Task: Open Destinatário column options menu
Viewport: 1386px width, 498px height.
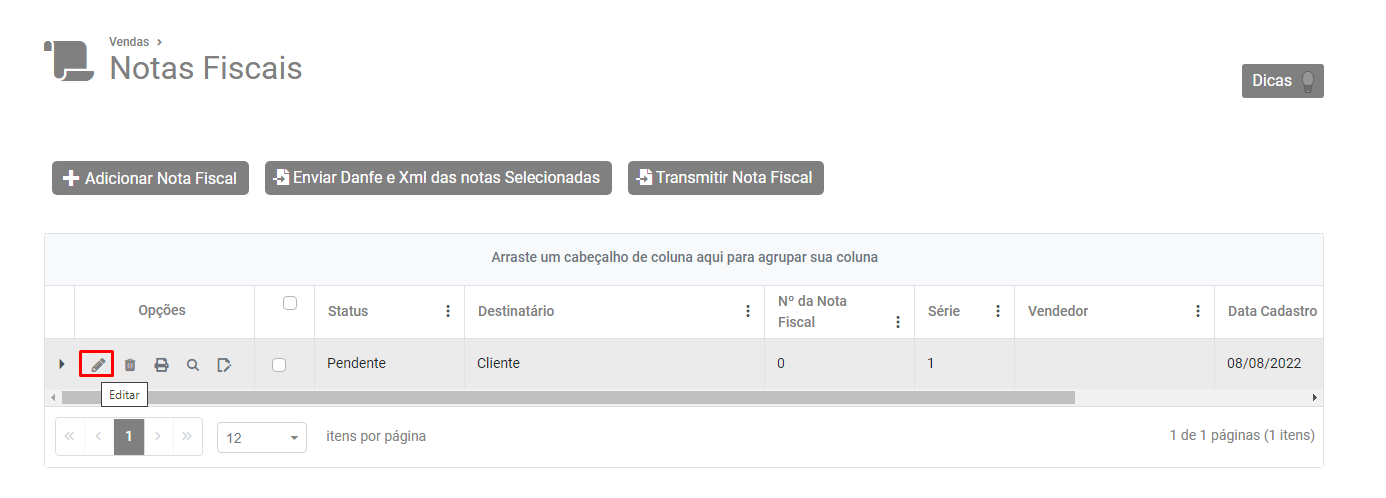Action: (748, 311)
